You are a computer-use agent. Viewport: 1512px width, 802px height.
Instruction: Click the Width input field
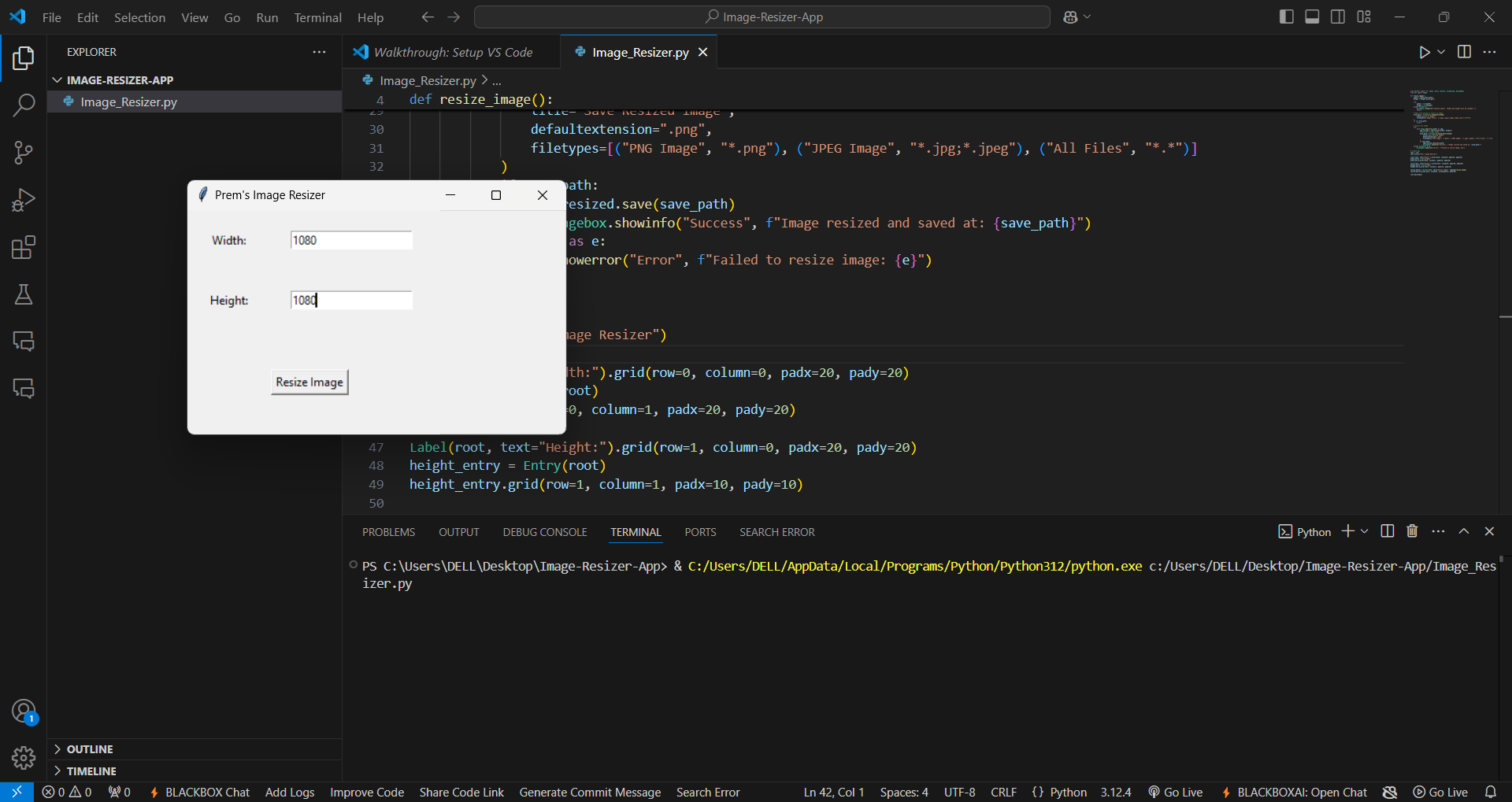pyautogui.click(x=351, y=240)
